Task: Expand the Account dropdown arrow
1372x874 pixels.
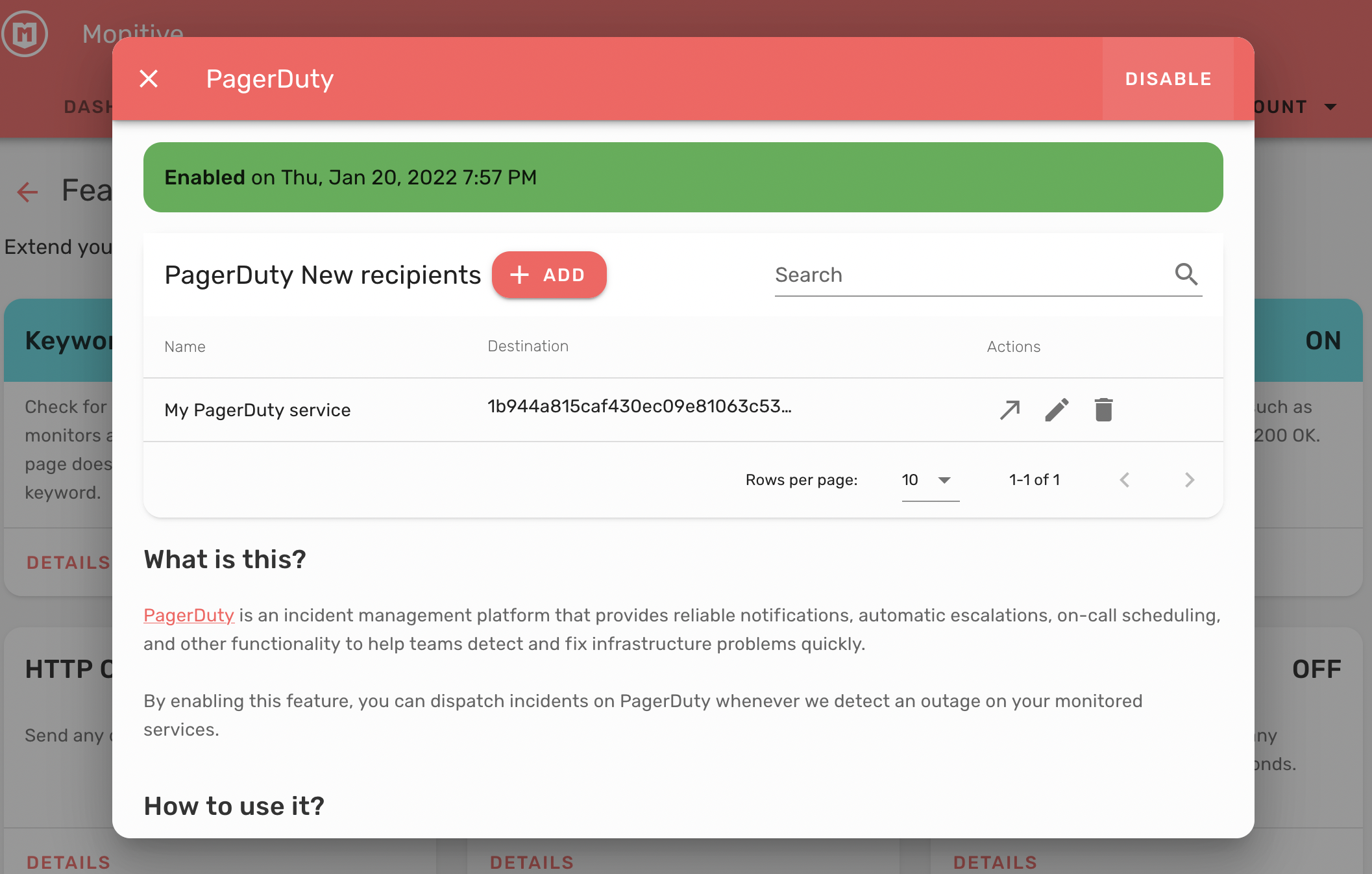Action: pos(1330,106)
